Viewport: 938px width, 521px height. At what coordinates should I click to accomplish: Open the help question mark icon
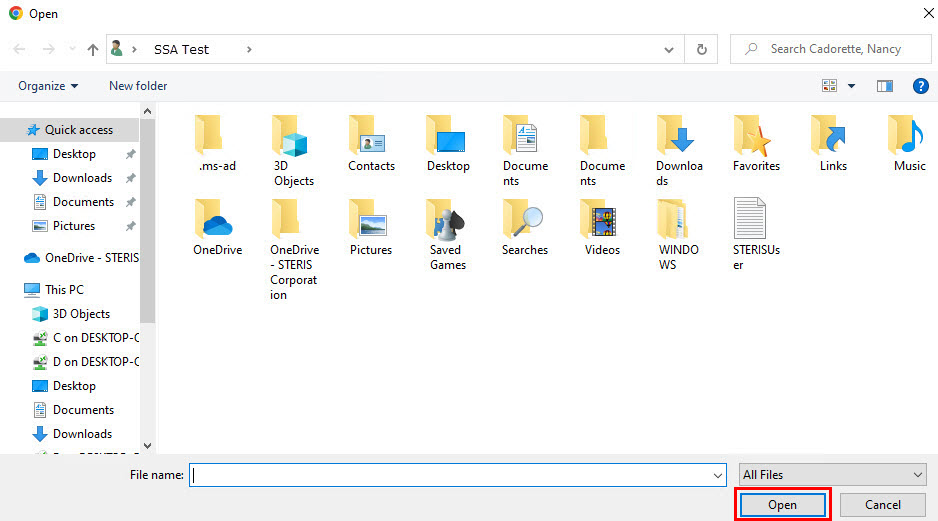pyautogui.click(x=921, y=86)
